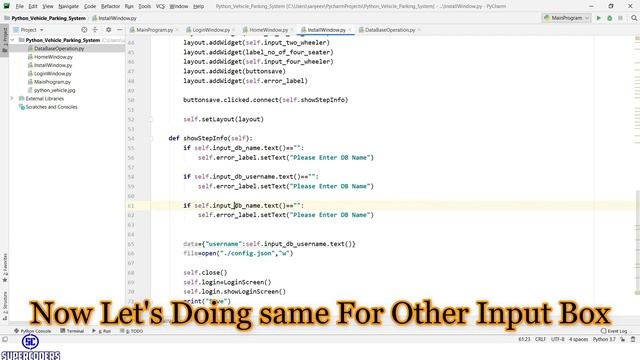Screen dimensions: 640x360
Task: Toggle the Structure tool window side tab
Action: (4, 305)
